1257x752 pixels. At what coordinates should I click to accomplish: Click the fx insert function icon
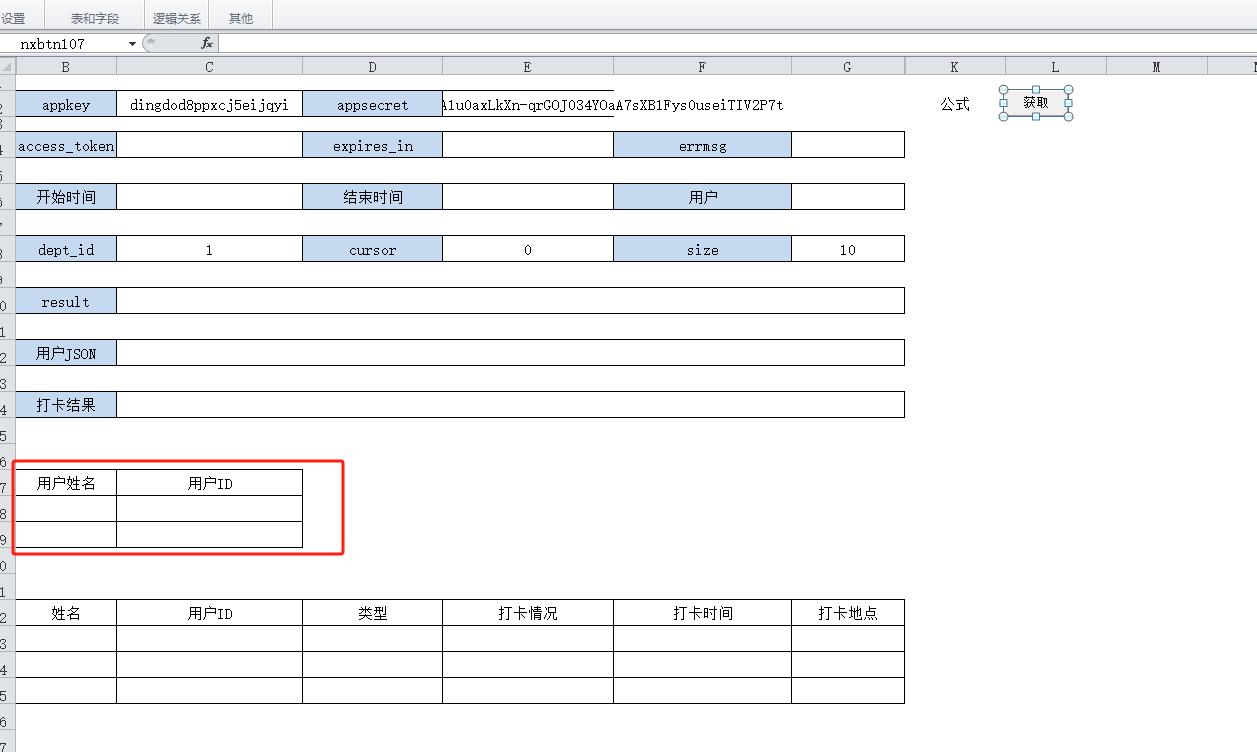(207, 43)
